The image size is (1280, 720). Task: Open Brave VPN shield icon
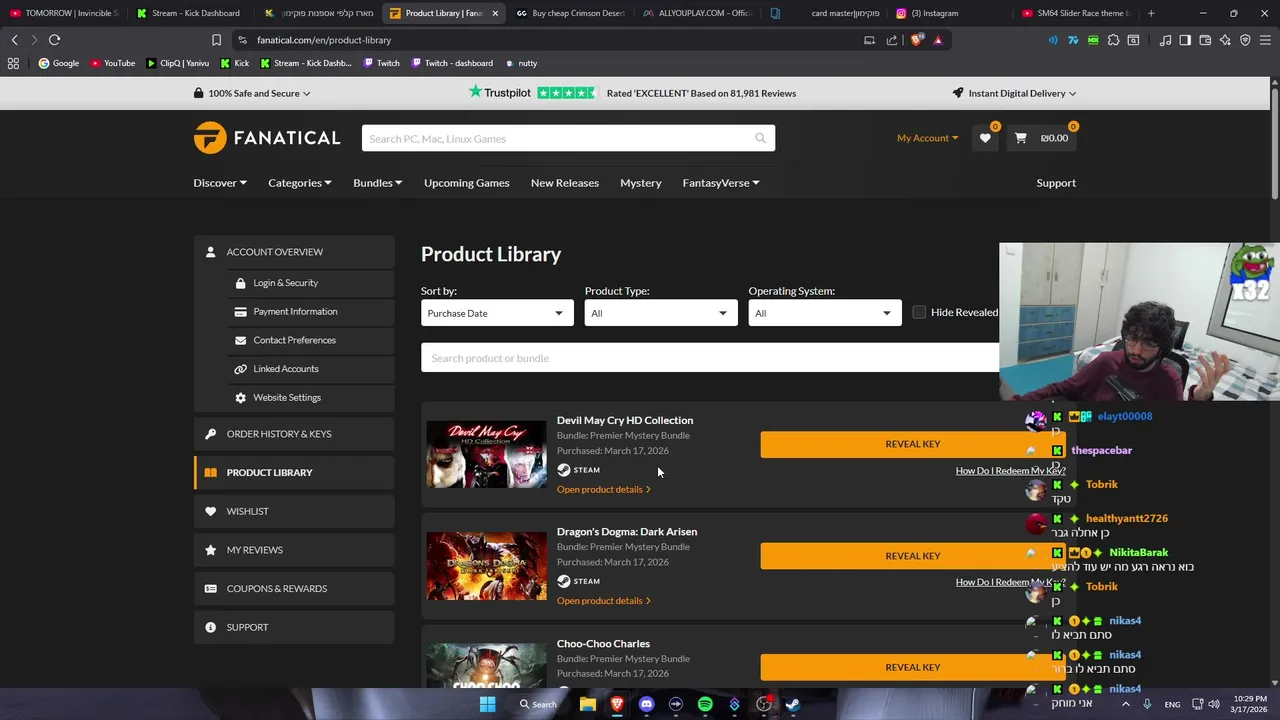click(x=1245, y=40)
